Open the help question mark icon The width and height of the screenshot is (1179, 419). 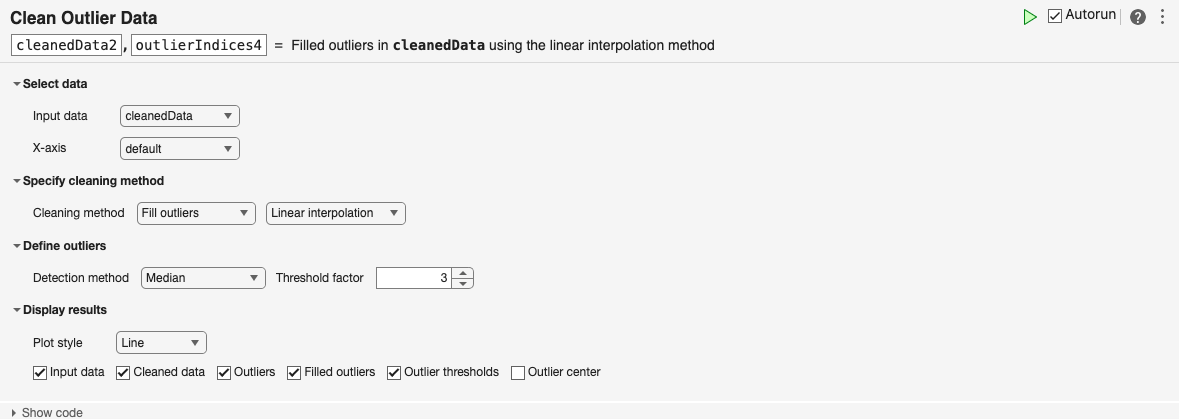[1138, 17]
